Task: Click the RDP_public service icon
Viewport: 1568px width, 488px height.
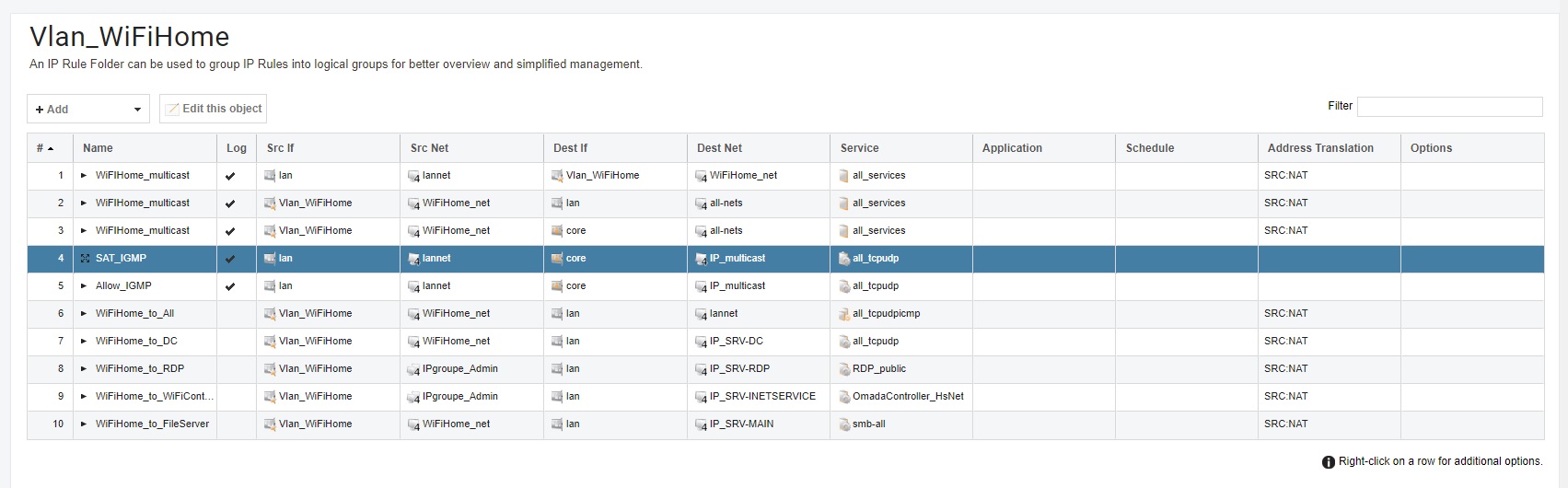Action: pos(844,369)
